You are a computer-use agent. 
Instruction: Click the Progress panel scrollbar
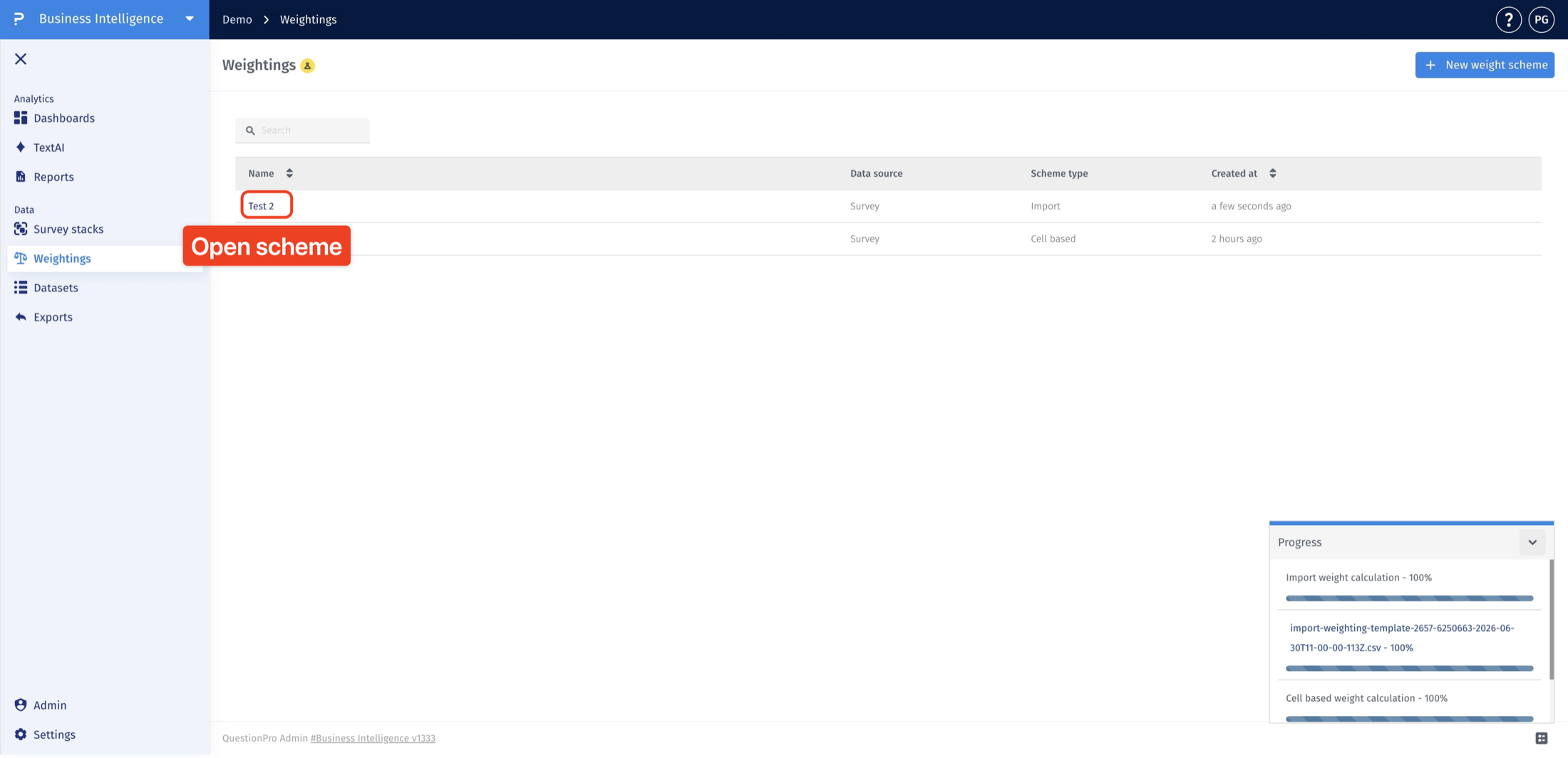[x=1551, y=619]
